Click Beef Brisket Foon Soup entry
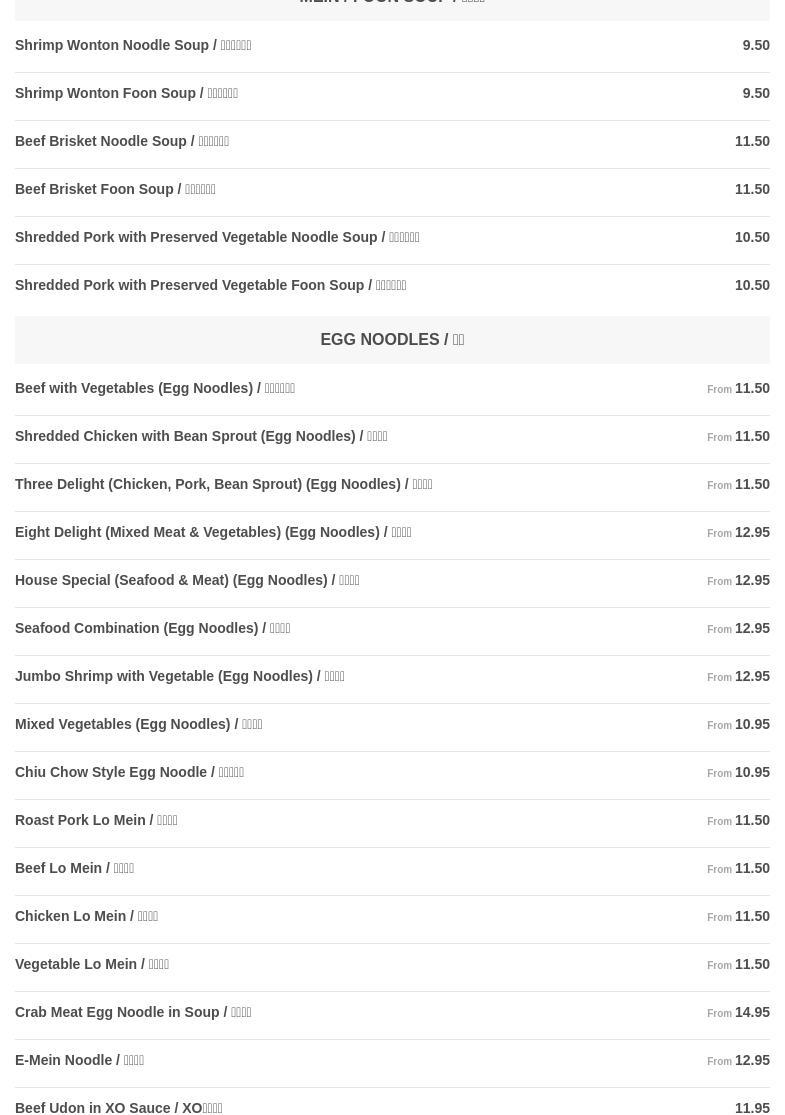Screen dimensions: 785x1115 click(x=115, y=189)
